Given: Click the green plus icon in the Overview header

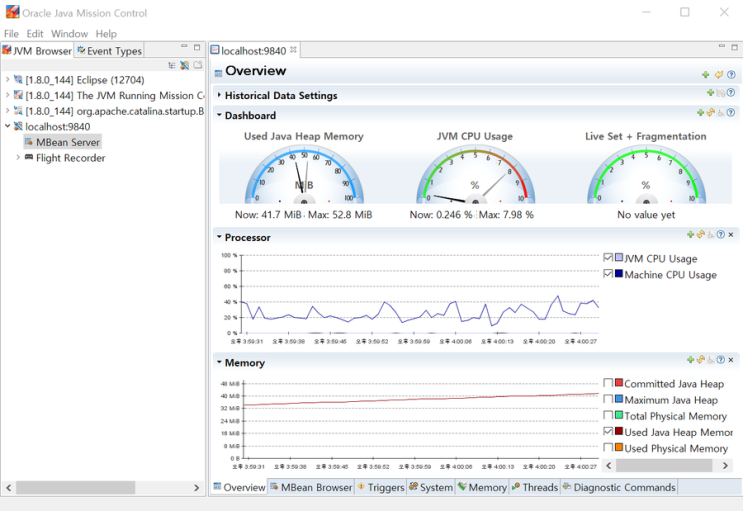Looking at the screenshot, I should click(706, 75).
